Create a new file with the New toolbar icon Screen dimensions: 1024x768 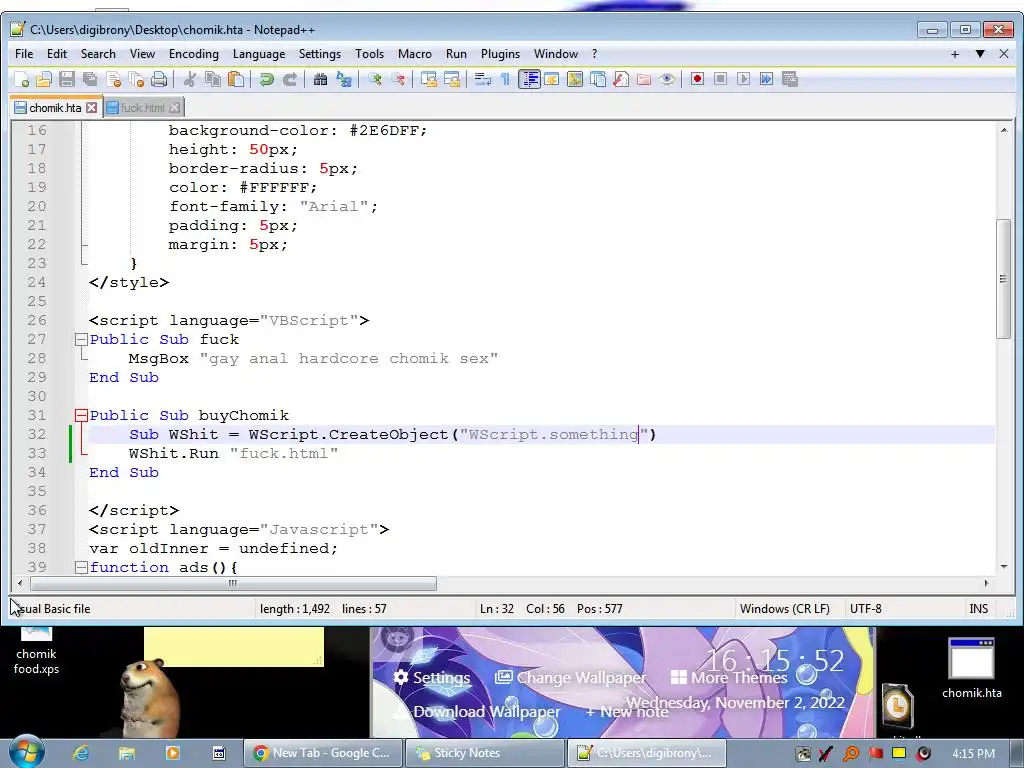pos(21,79)
